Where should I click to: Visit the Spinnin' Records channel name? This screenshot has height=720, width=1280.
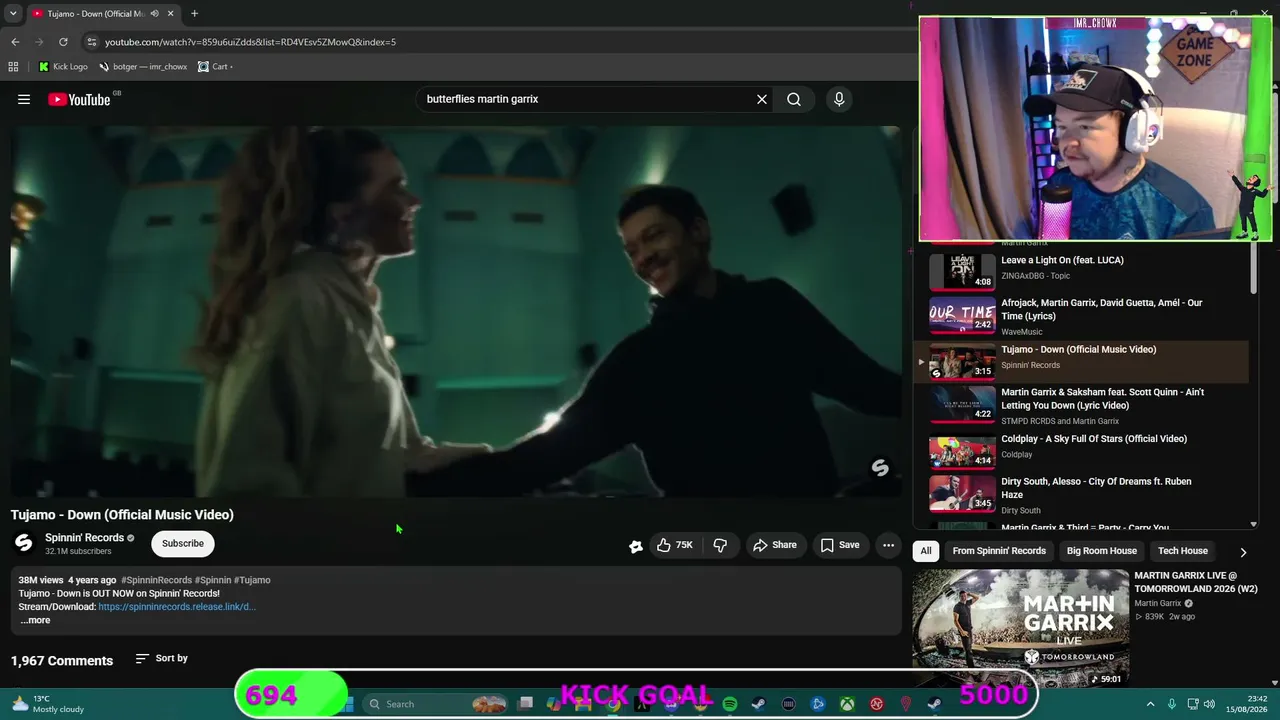[84, 538]
